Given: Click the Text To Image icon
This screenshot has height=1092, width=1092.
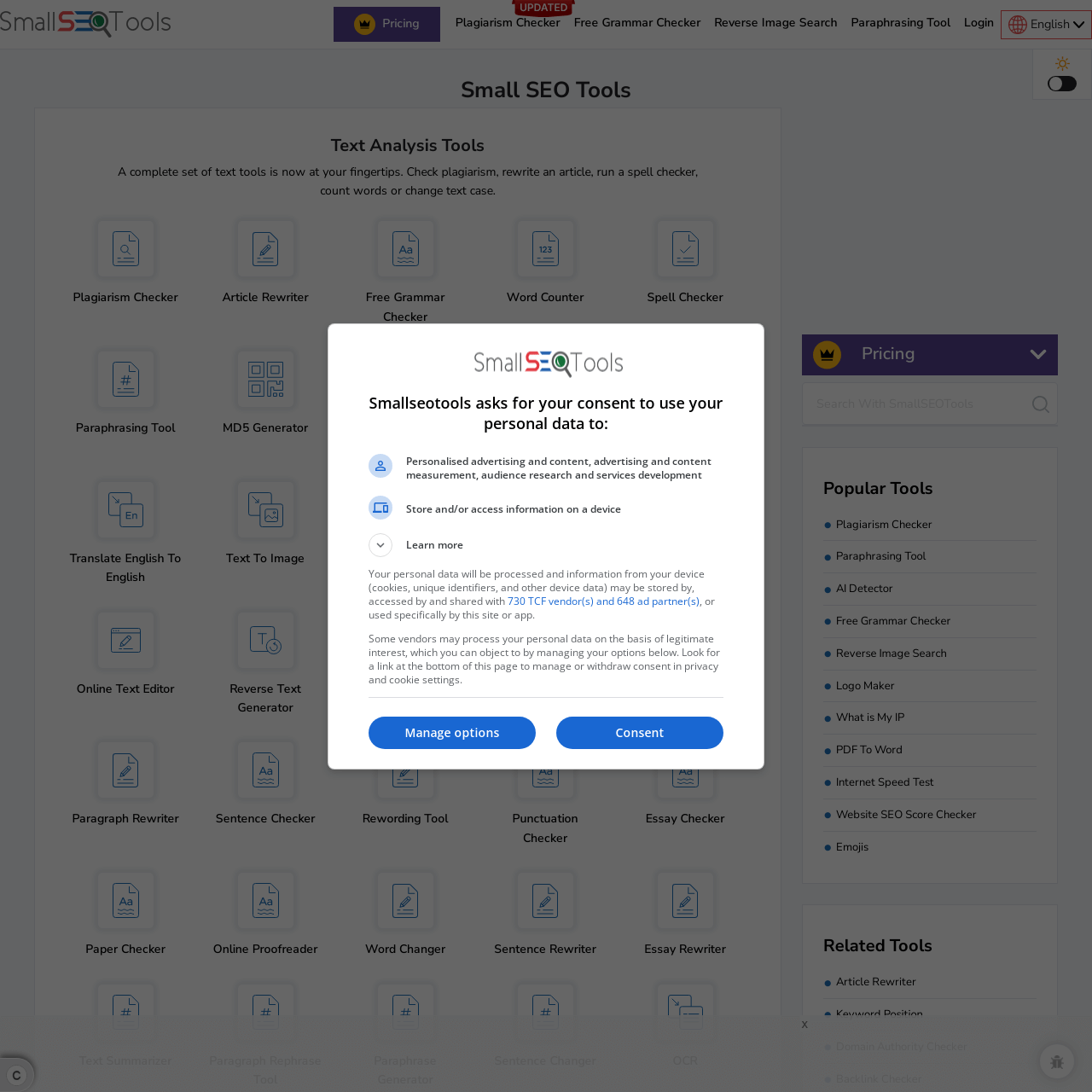Looking at the screenshot, I should point(264,509).
